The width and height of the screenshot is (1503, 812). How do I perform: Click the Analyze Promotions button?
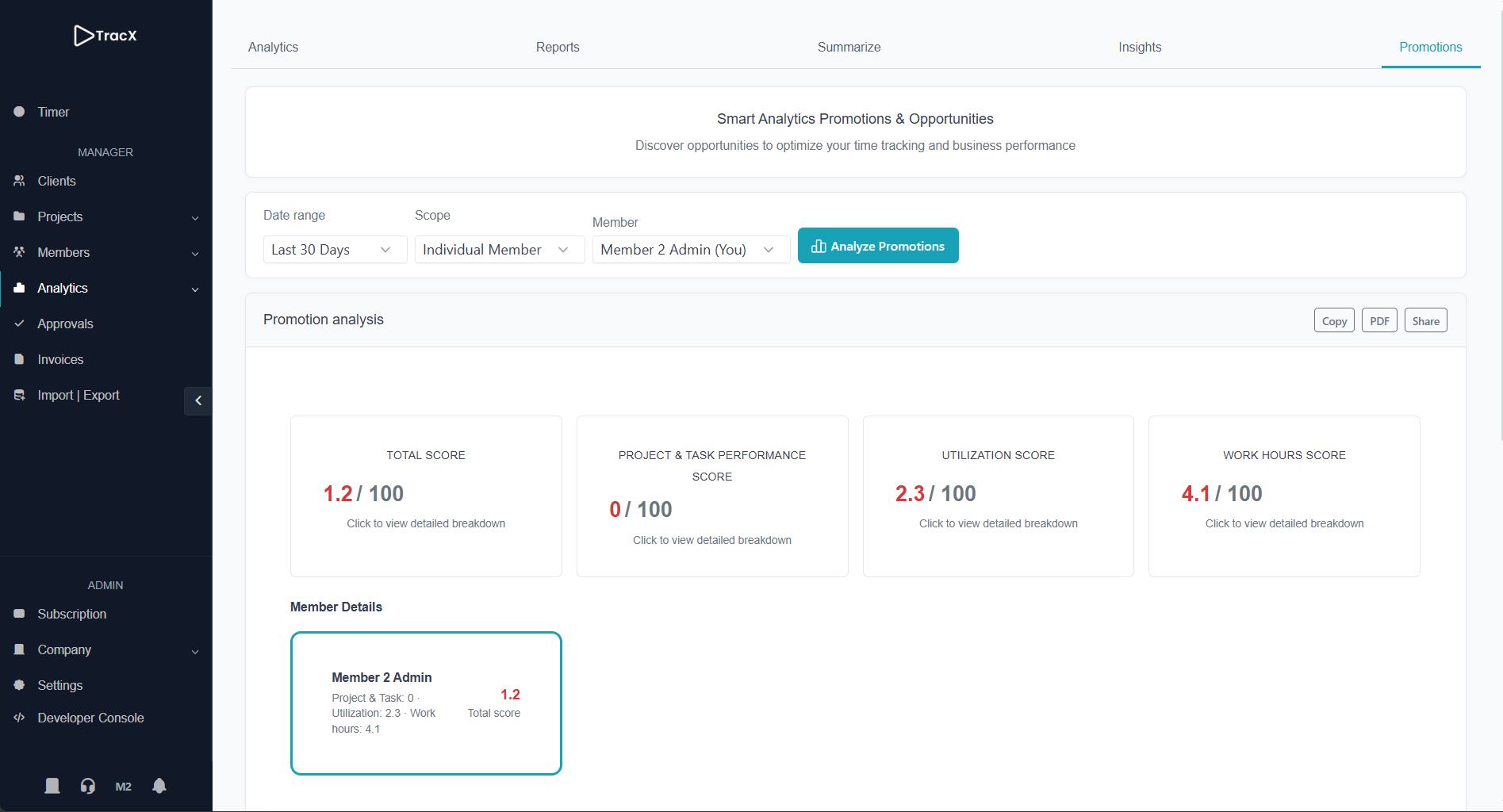878,246
